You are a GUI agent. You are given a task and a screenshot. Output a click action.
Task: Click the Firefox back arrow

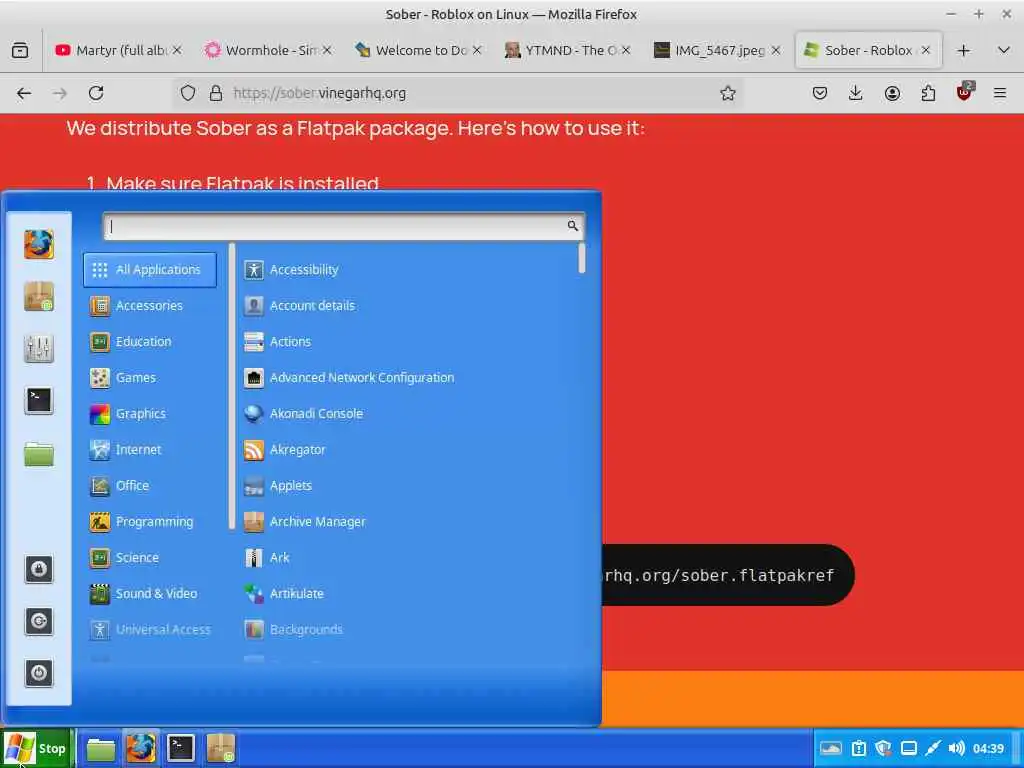(24, 93)
